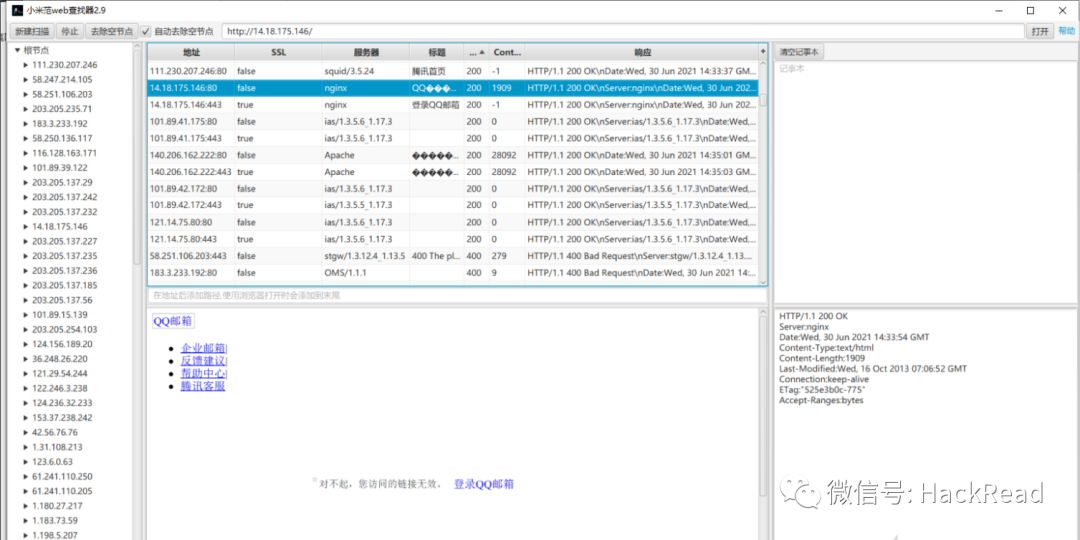
Task: Select tree item 36.248.26.220
Action: 60,359
